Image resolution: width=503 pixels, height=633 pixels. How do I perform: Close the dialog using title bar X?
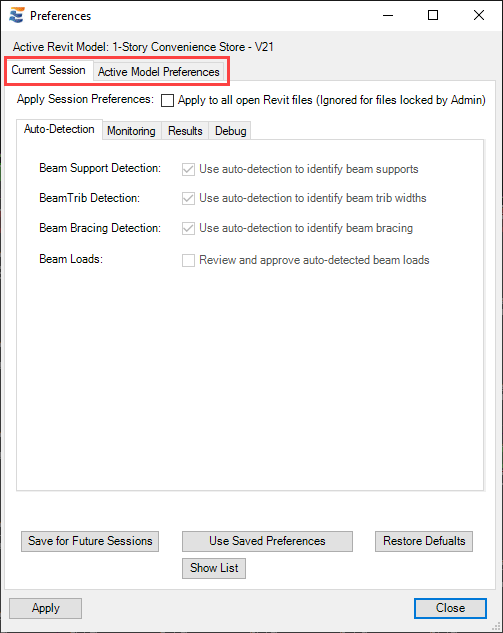coord(479,15)
